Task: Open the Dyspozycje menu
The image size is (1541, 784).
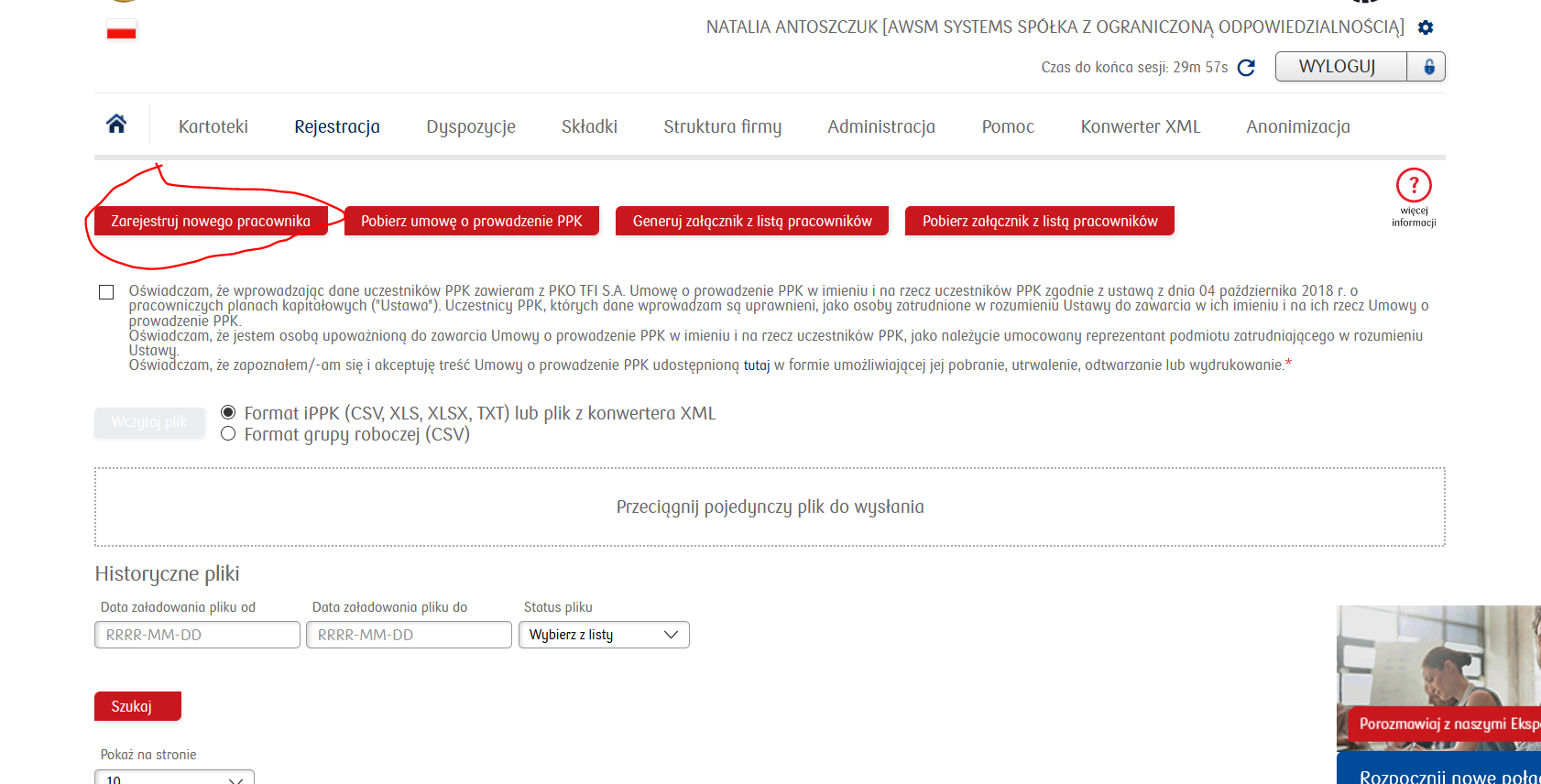Action: tap(471, 126)
